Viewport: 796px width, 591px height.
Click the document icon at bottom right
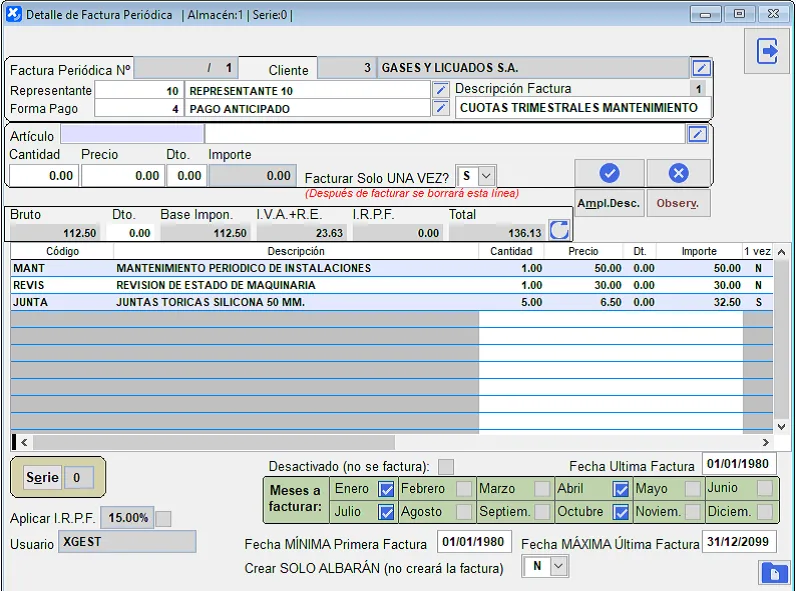tap(773, 573)
